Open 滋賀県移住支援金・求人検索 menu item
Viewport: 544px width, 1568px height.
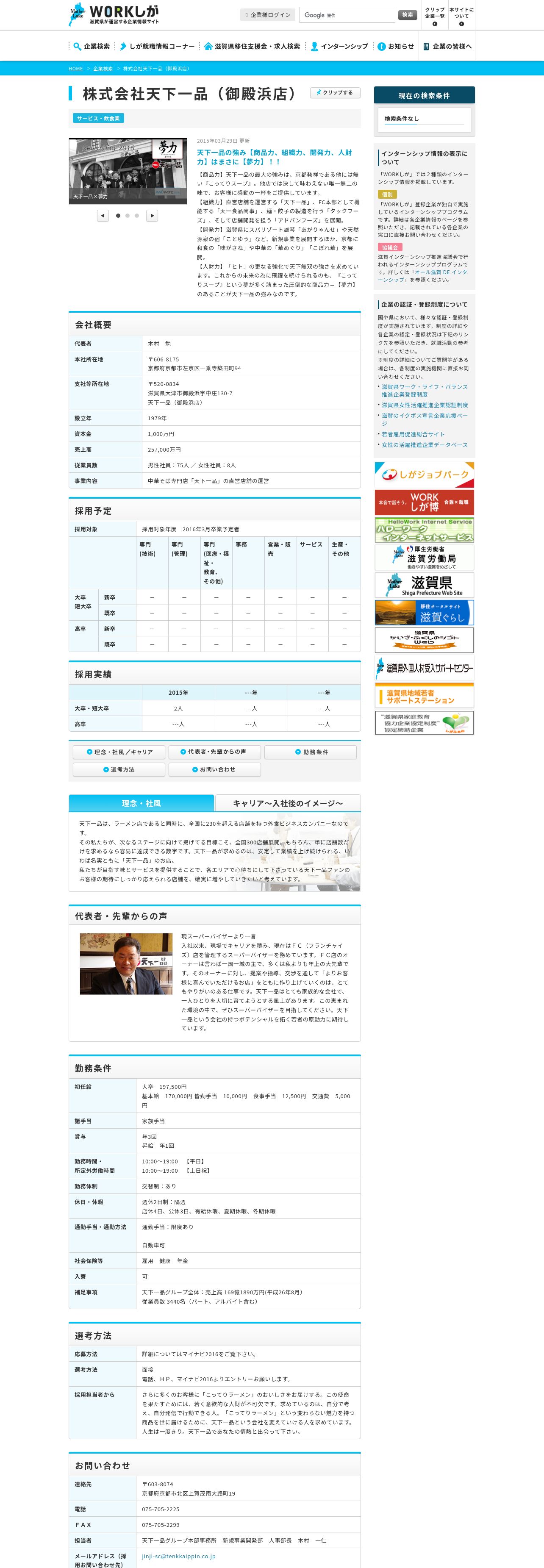click(x=252, y=46)
